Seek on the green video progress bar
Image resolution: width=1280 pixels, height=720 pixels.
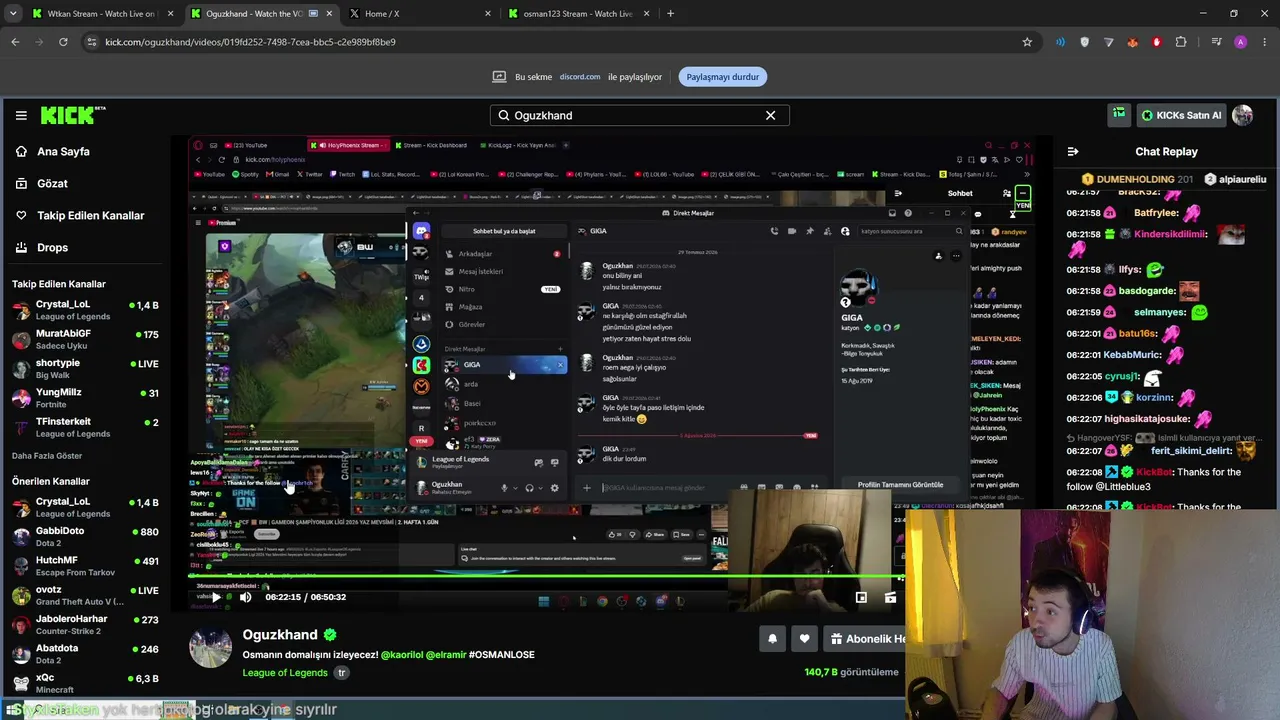click(x=546, y=576)
